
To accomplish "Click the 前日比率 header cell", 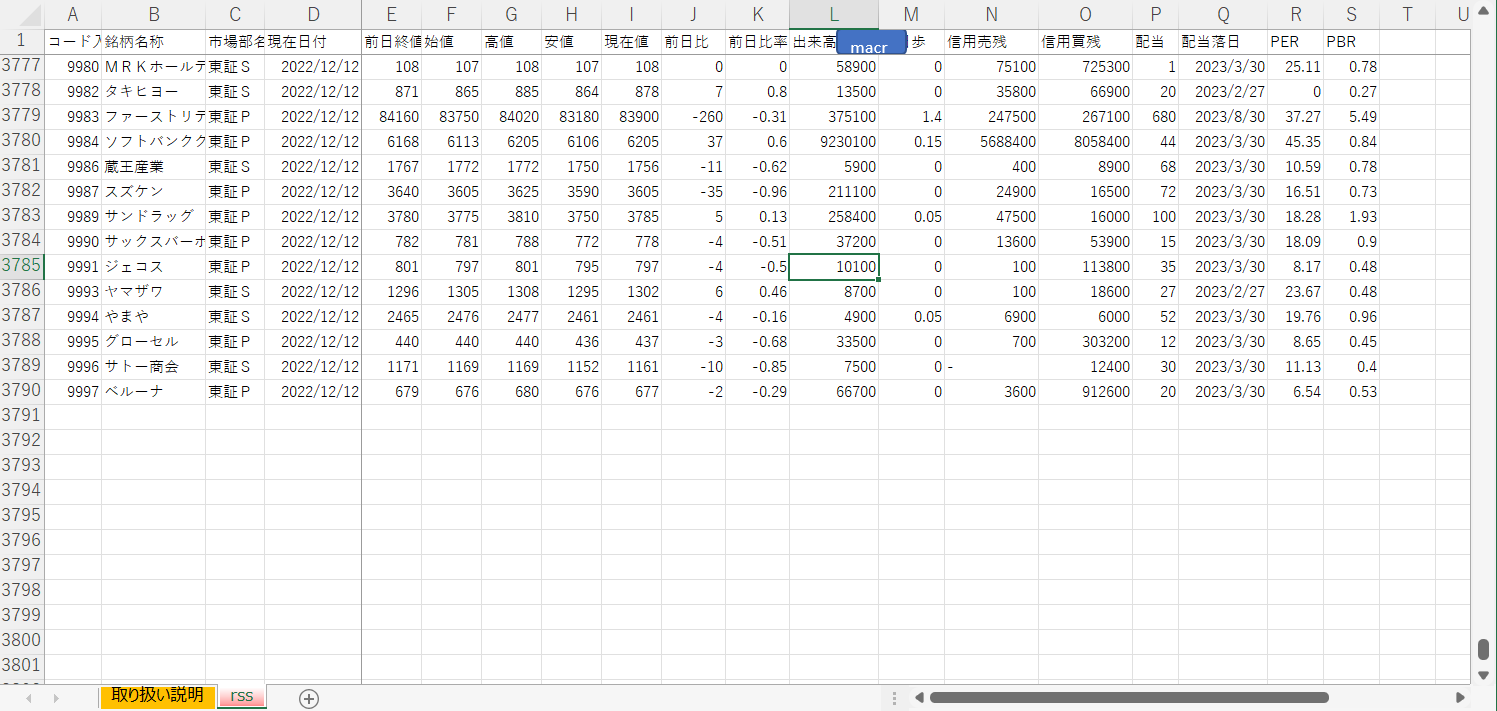I will (x=757, y=42).
